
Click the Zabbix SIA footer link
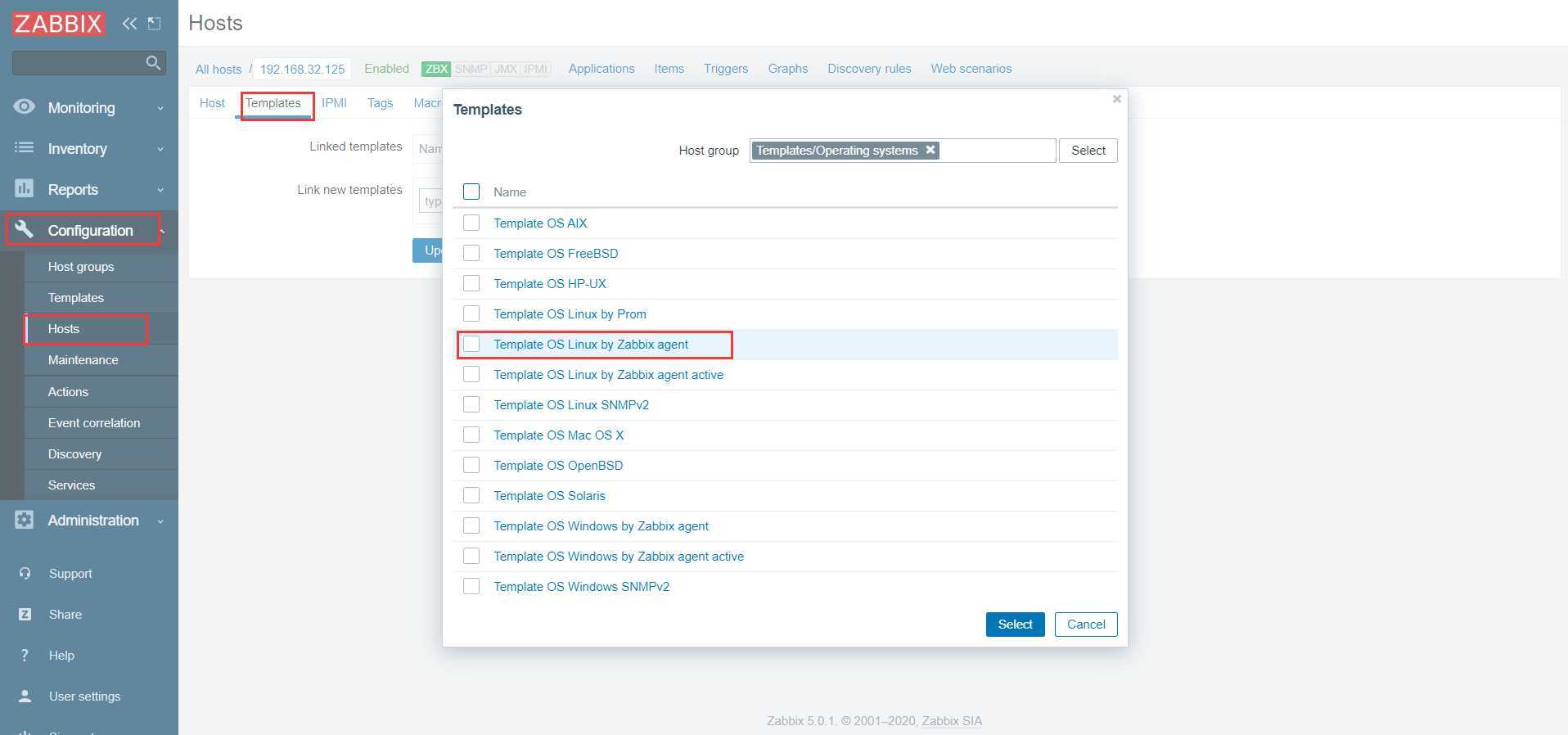pyautogui.click(x=952, y=721)
